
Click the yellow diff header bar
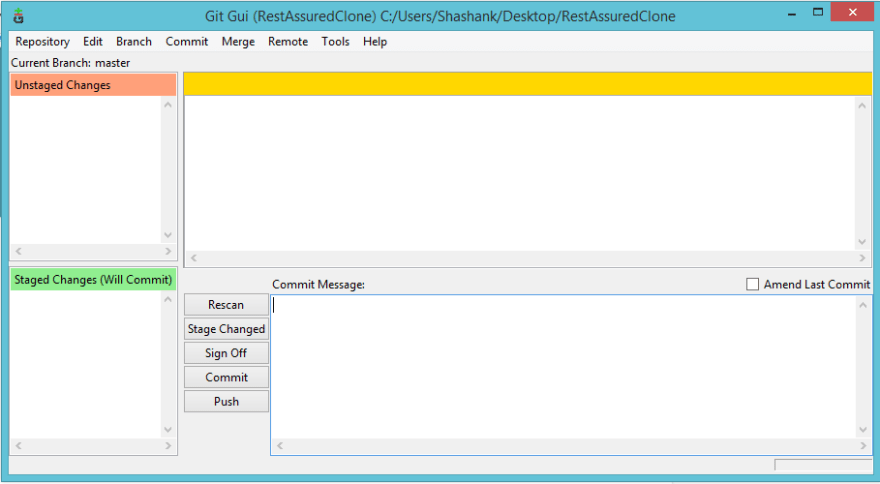528,84
